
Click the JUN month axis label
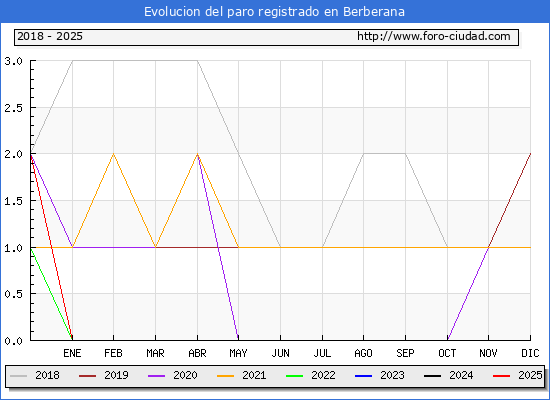pyautogui.click(x=280, y=353)
